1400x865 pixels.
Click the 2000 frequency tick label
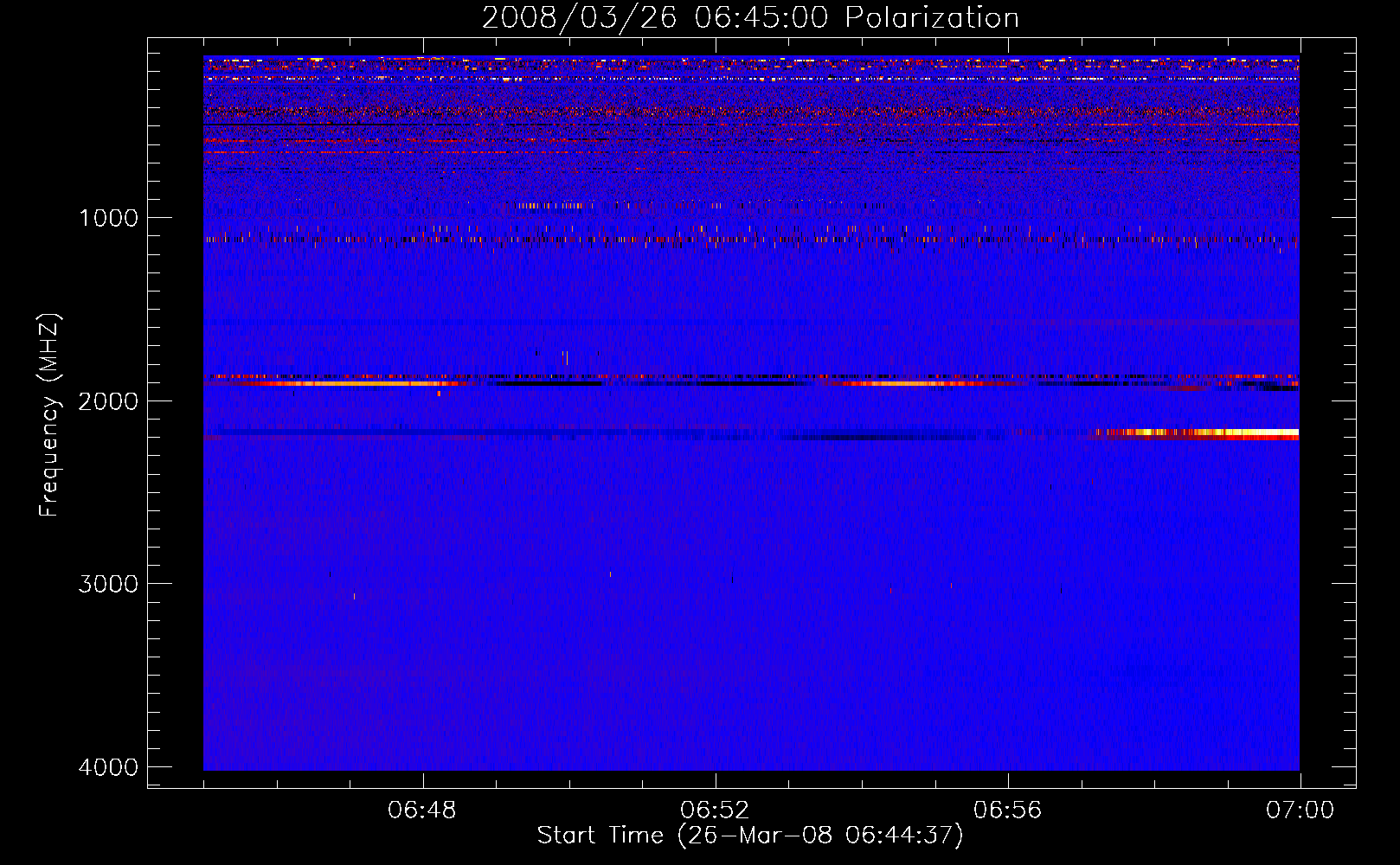tap(108, 400)
